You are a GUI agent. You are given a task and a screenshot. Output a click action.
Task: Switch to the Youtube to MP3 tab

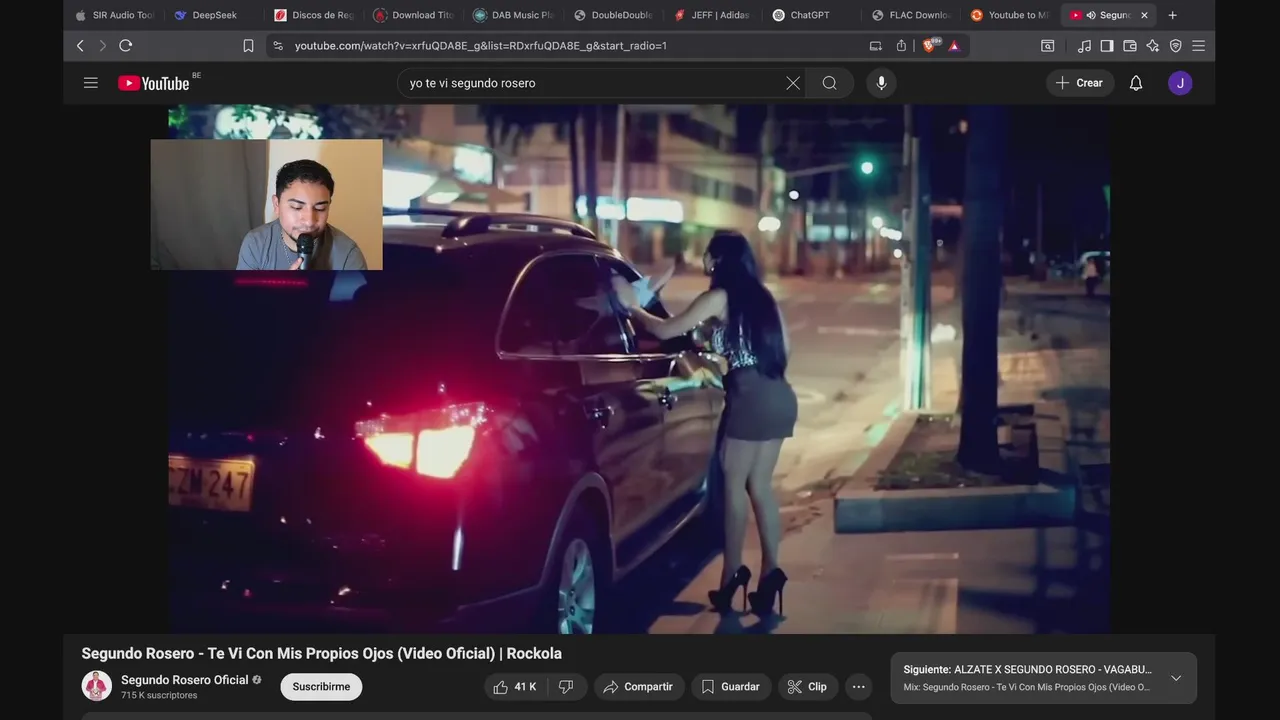click(x=1010, y=15)
